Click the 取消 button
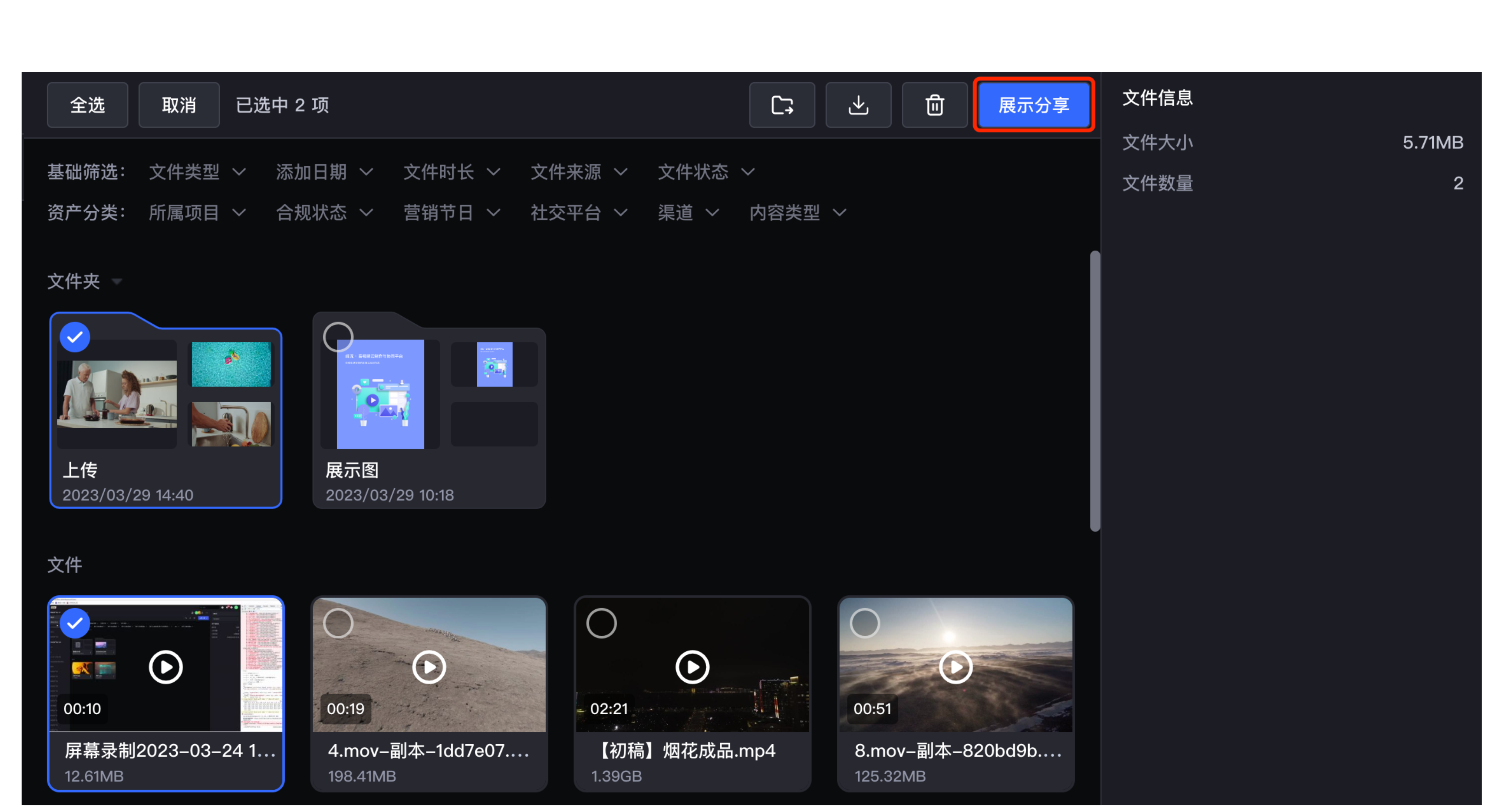The height and width of the screenshot is (812, 1488). 178,105
